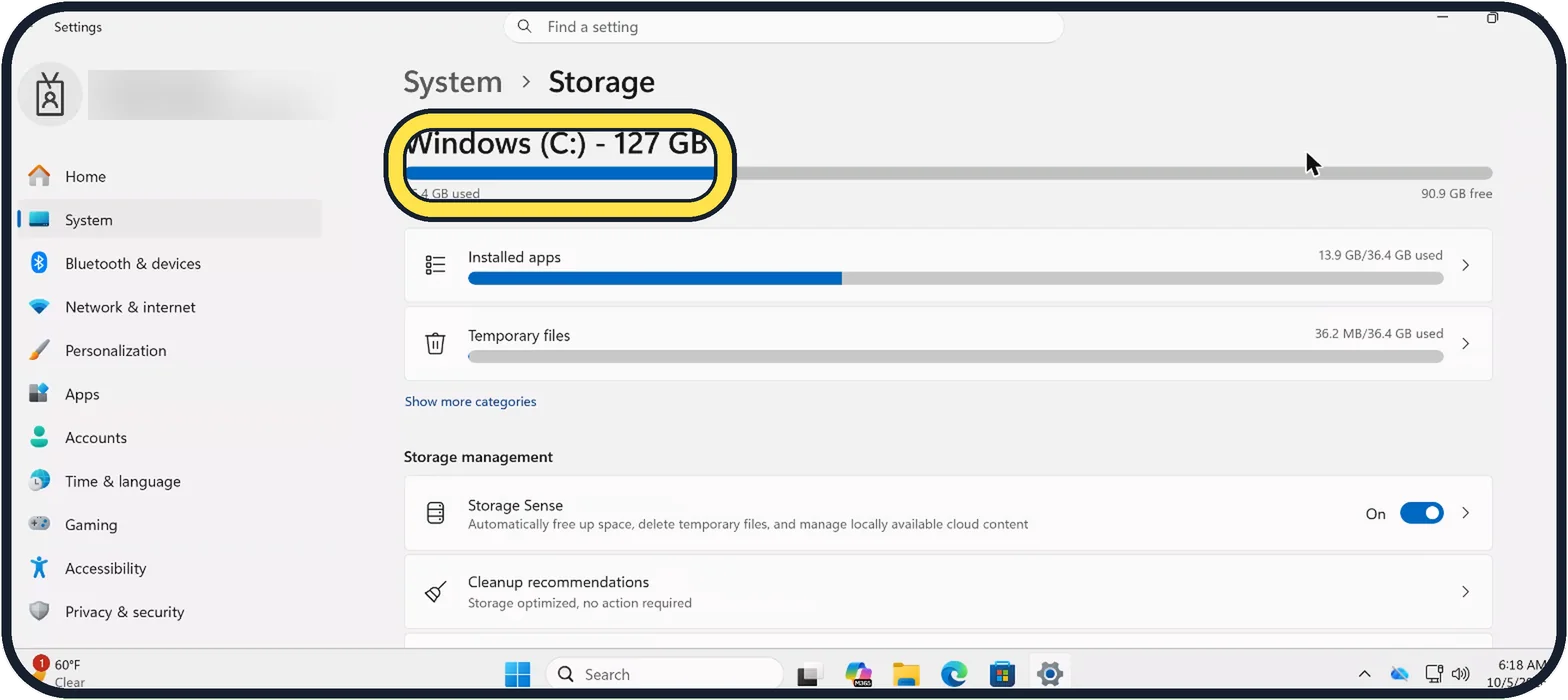Image resolution: width=1568 pixels, height=700 pixels.
Task: Click the Cleanup recommendations broom icon
Action: point(435,591)
